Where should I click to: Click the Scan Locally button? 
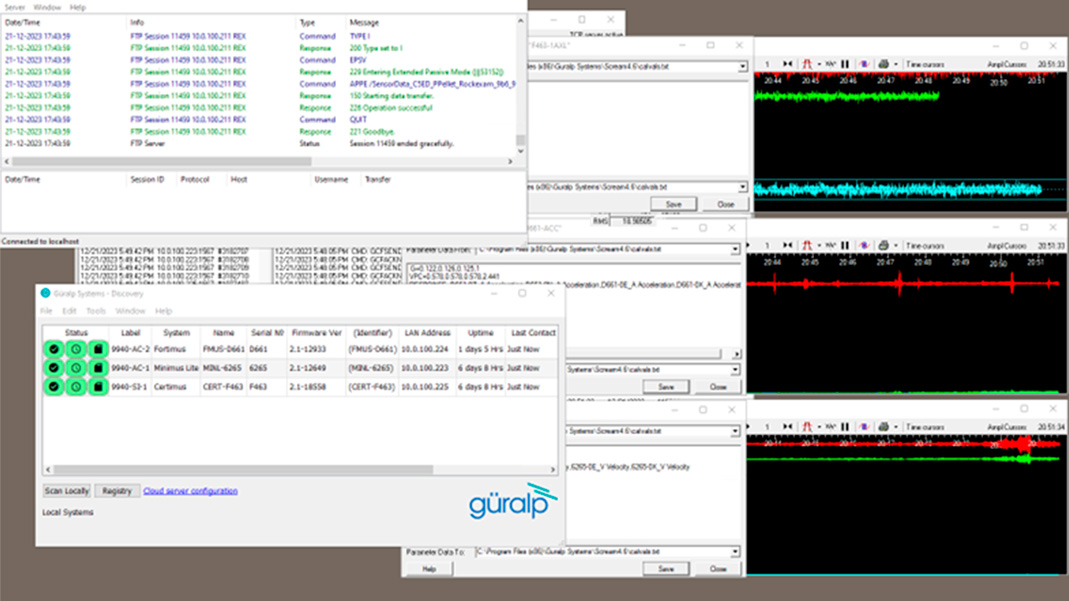tap(67, 491)
